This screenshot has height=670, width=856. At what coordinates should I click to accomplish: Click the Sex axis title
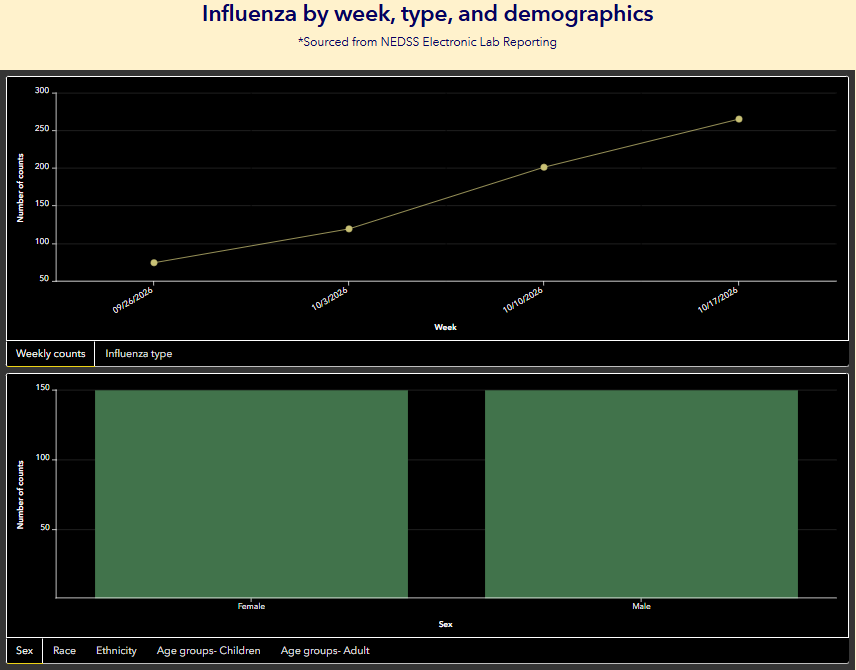[x=445, y=624]
